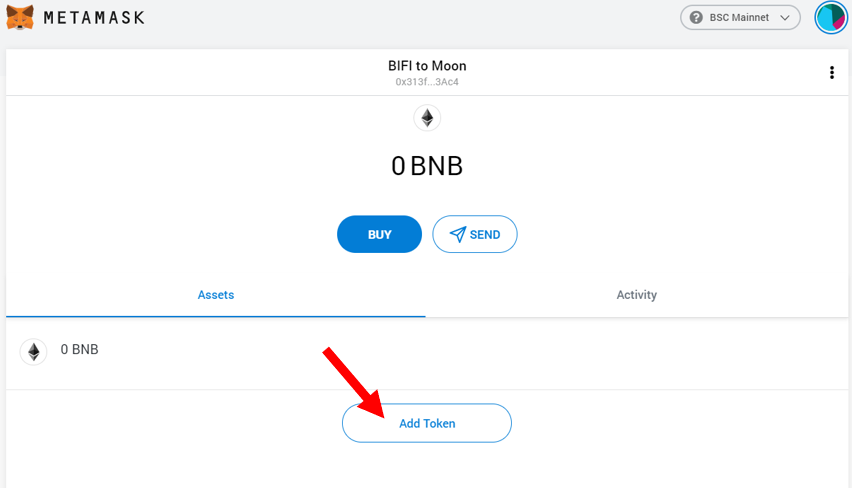Click the SEND button

click(x=475, y=234)
